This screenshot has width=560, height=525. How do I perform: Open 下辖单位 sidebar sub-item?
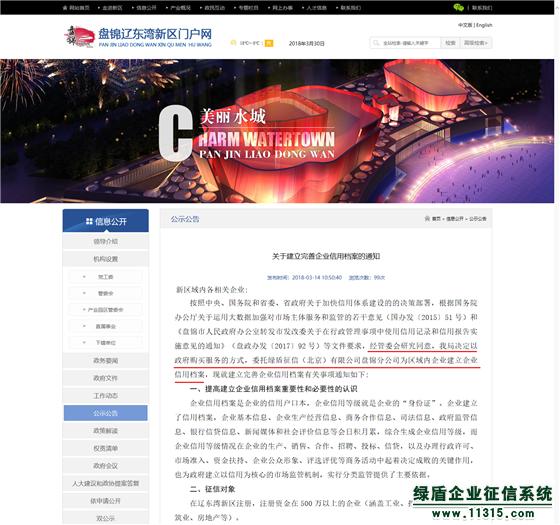(x=106, y=342)
